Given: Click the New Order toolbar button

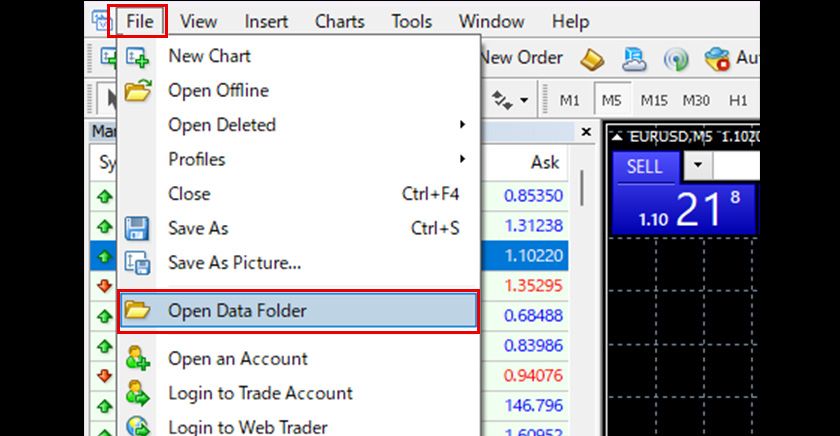Looking at the screenshot, I should [x=520, y=58].
